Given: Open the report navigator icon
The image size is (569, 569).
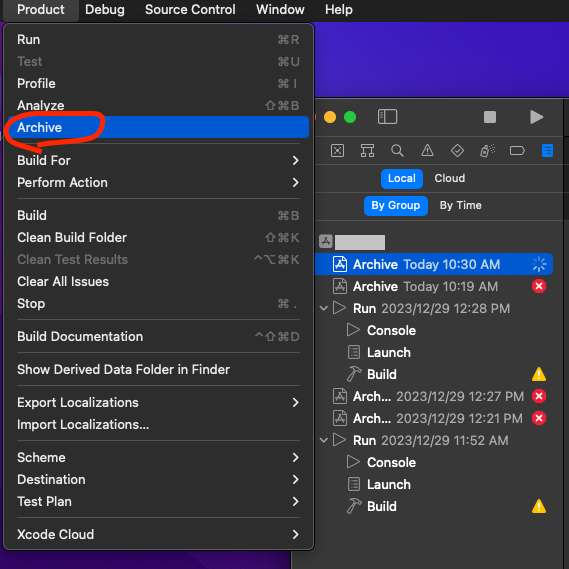Looking at the screenshot, I should 547,150.
